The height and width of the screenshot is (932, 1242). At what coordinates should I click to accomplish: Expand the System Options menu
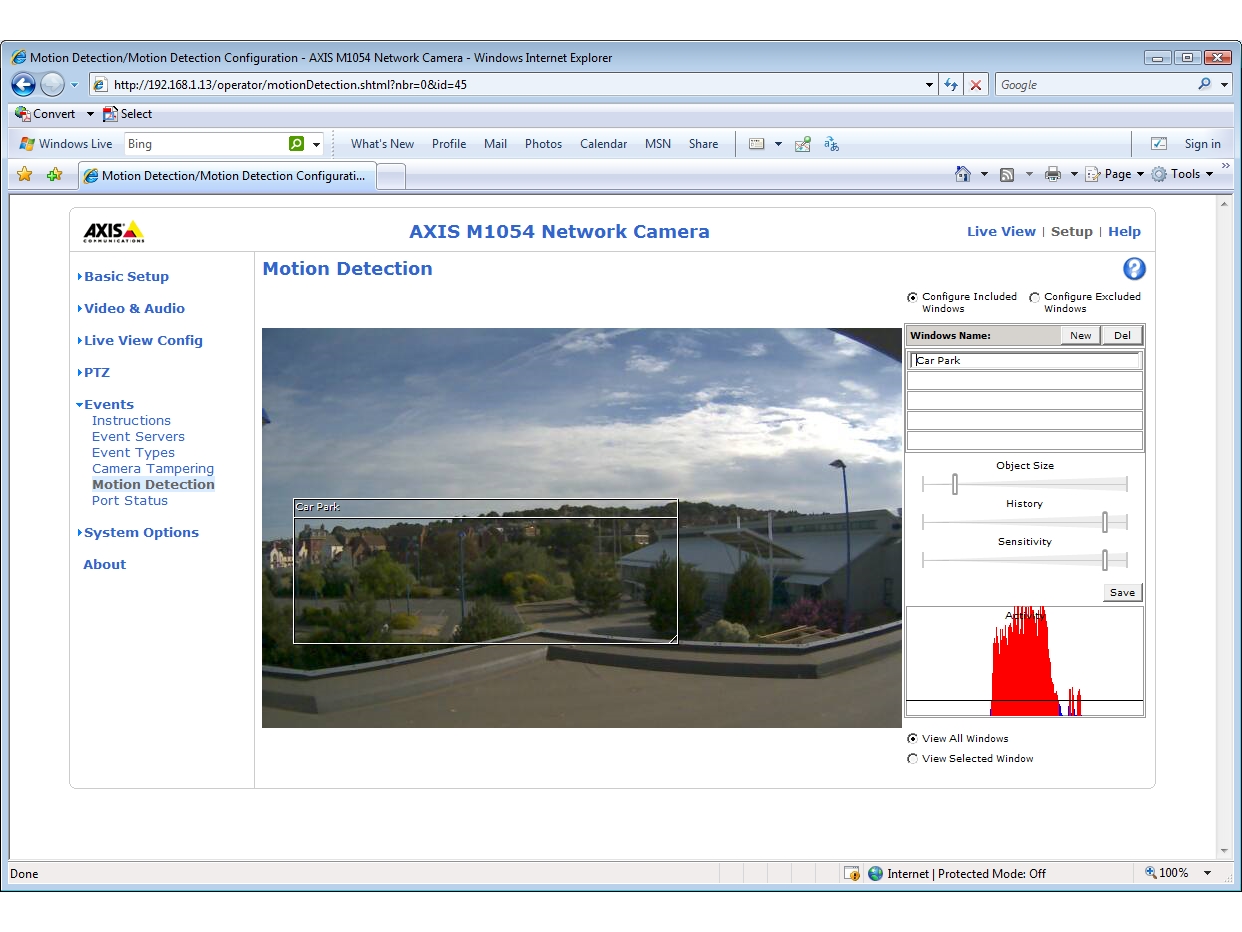click(141, 533)
